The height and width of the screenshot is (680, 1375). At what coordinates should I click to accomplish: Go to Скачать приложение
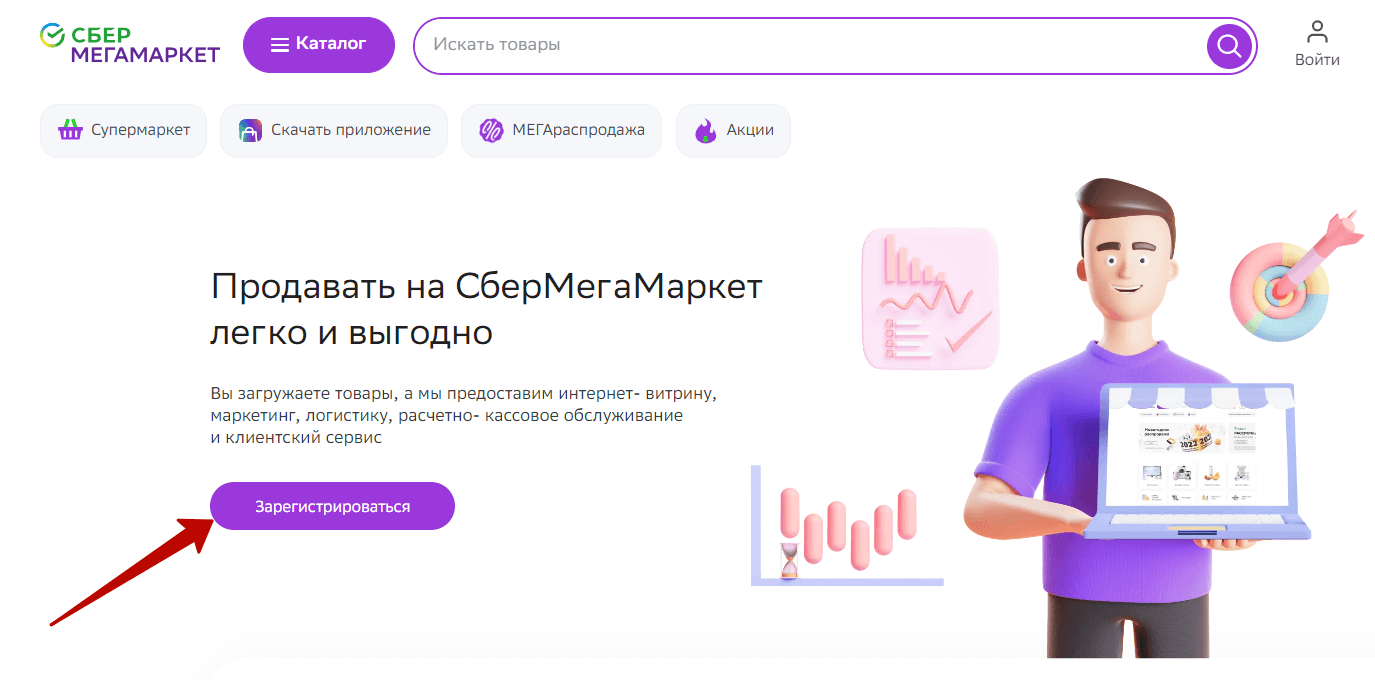(334, 131)
